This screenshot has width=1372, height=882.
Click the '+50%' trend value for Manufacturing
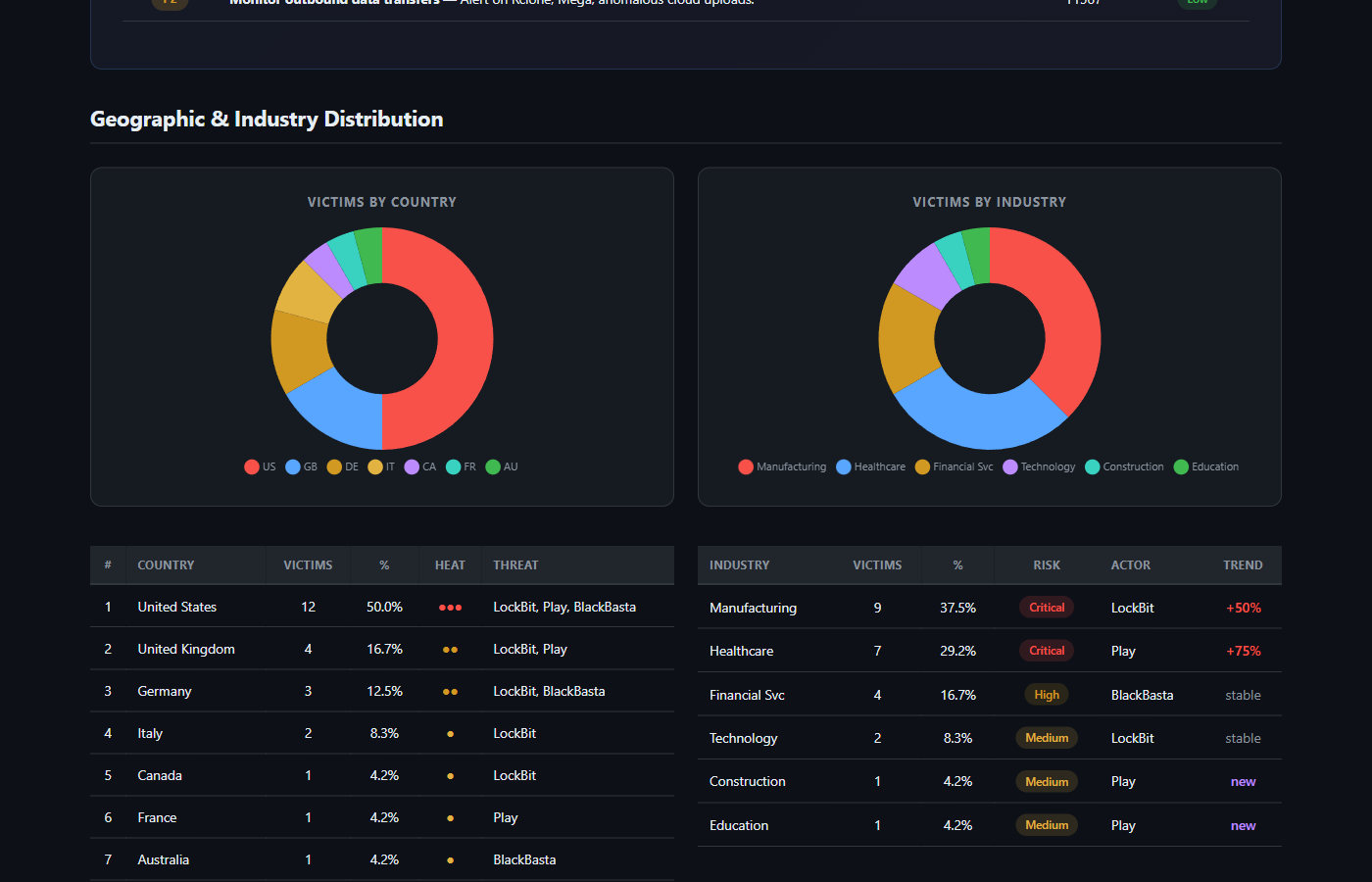point(1244,609)
